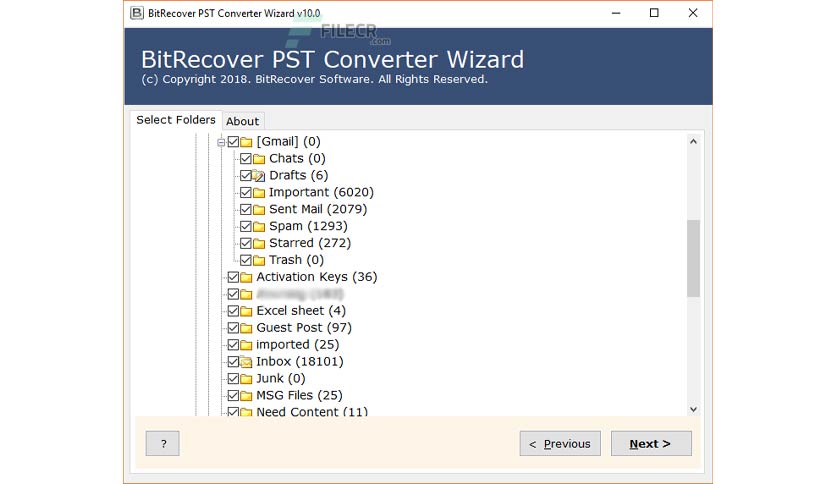Deselect the Sent Mail checkbox
Image resolution: width=836 pixels, height=484 pixels.
[x=246, y=209]
